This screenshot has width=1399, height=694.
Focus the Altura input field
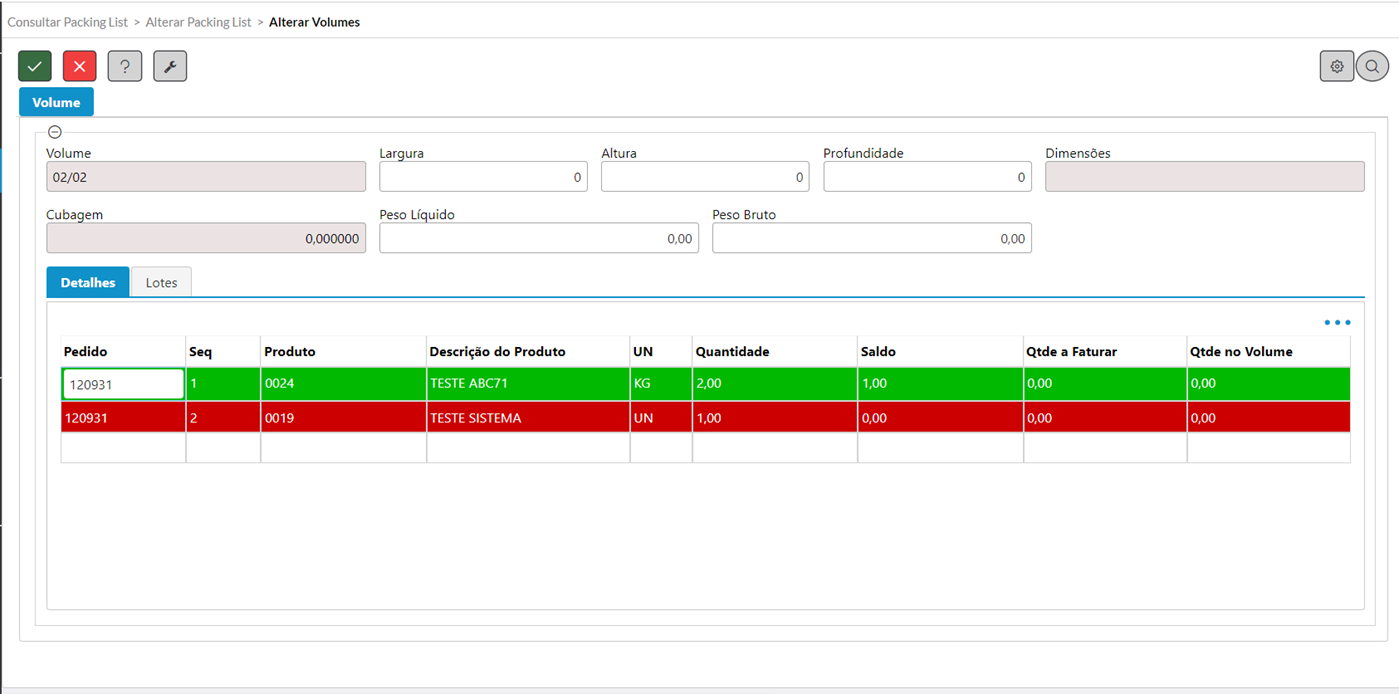point(705,177)
